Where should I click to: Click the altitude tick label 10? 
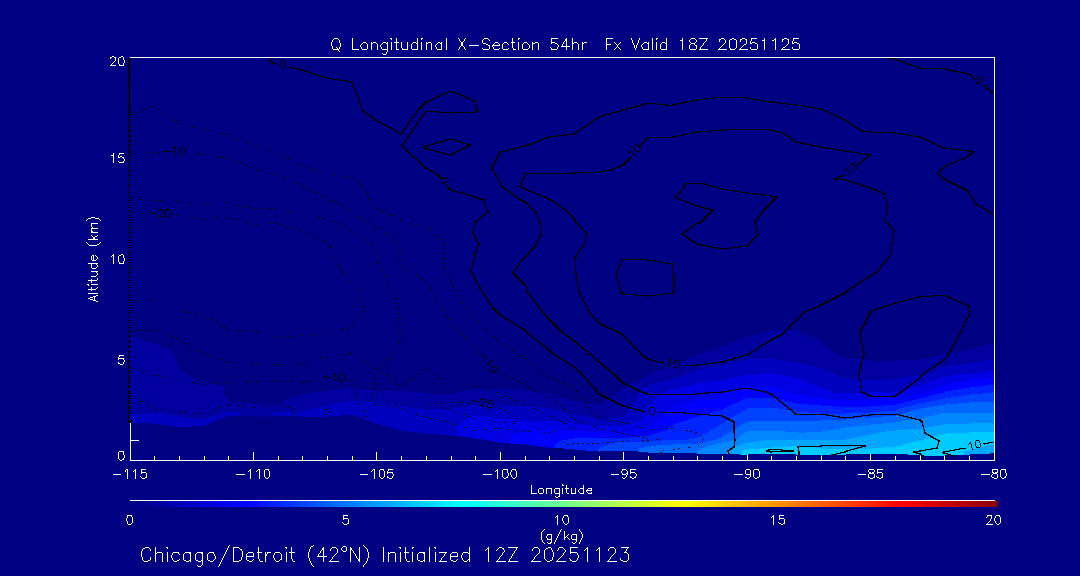(116, 259)
